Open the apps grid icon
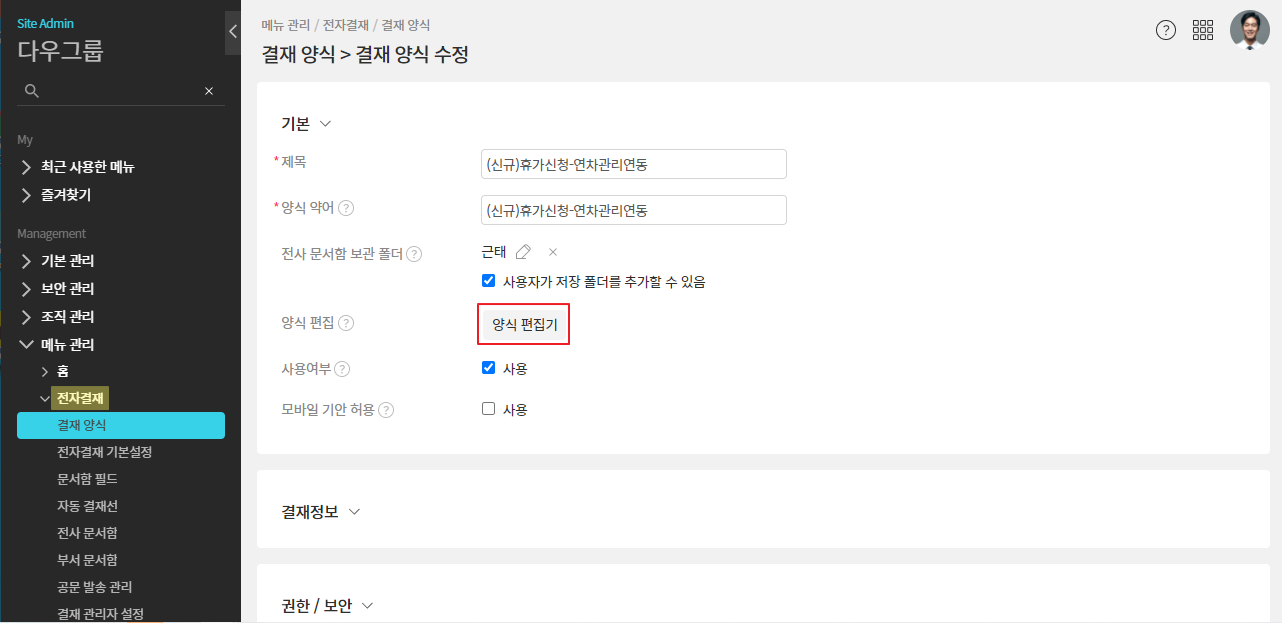 click(x=1203, y=30)
